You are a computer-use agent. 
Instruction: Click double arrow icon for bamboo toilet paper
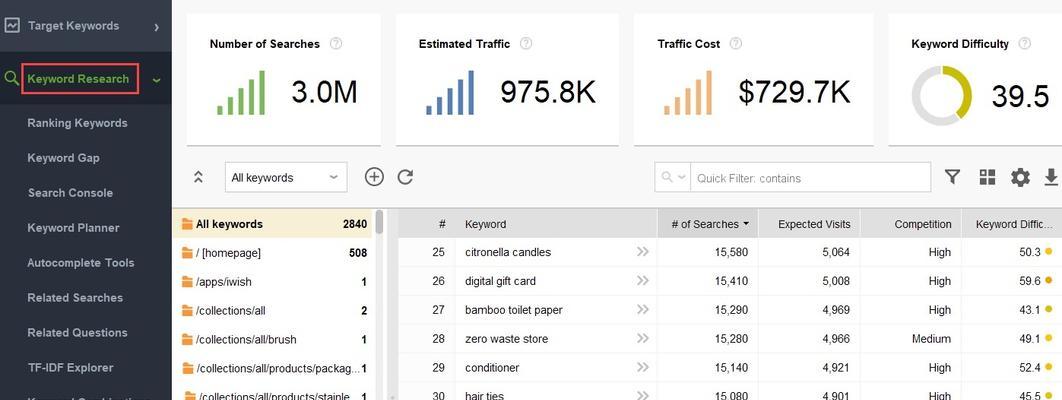click(x=642, y=310)
